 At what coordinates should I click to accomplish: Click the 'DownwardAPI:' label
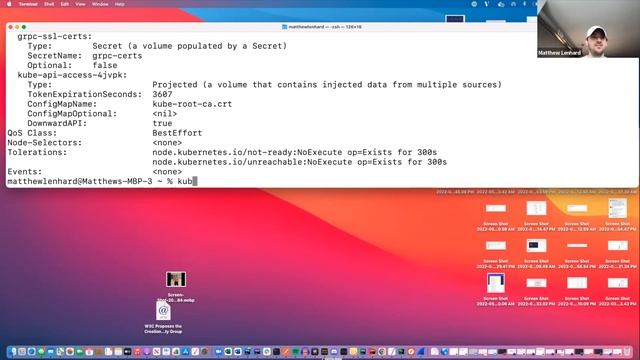[57, 123]
